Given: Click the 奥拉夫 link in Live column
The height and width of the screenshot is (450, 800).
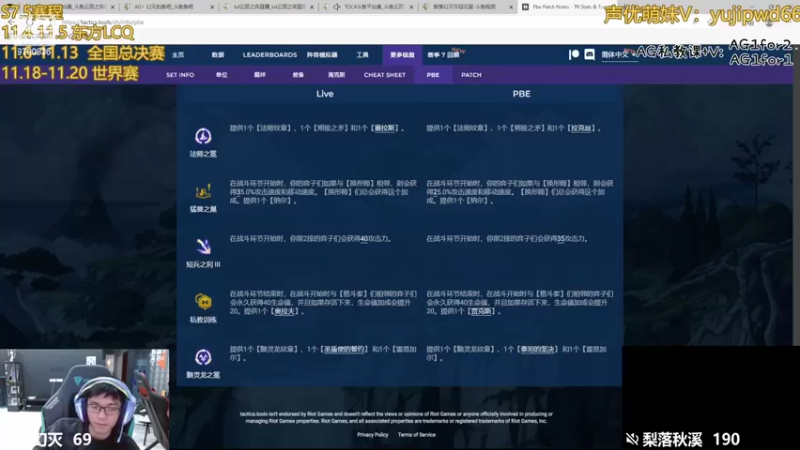Looking at the screenshot, I should coord(285,311).
